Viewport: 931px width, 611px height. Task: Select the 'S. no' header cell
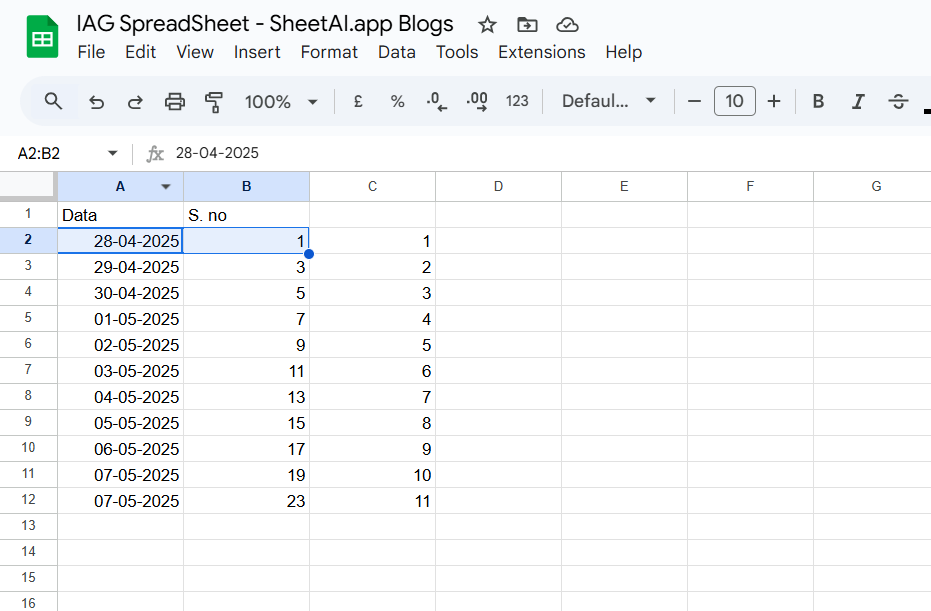click(x=246, y=215)
